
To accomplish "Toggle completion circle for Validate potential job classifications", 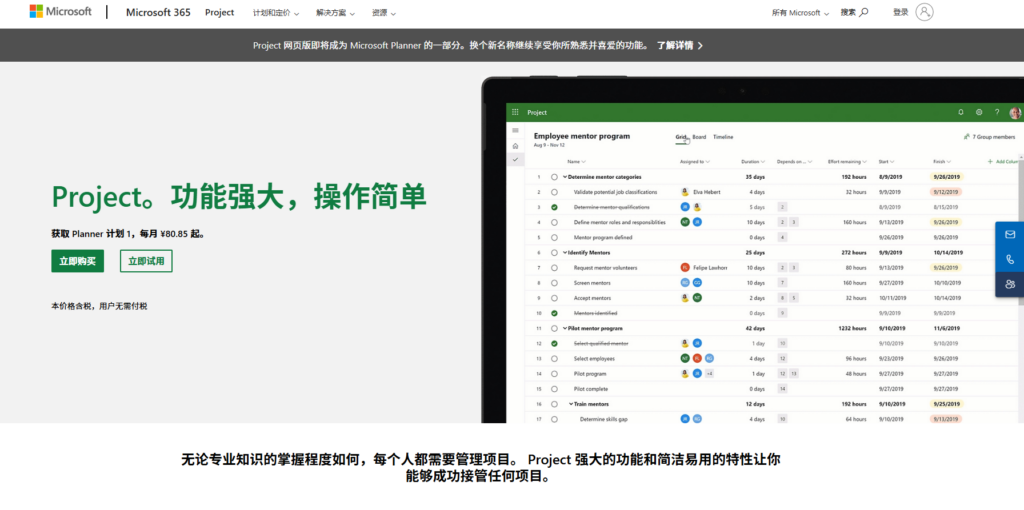I will click(554, 192).
